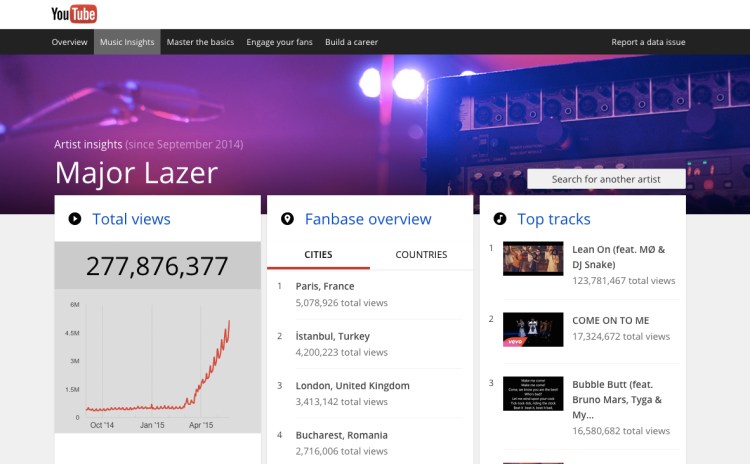This screenshot has height=464, width=750.
Task: Open the Lean On video thumbnail
Action: [533, 259]
